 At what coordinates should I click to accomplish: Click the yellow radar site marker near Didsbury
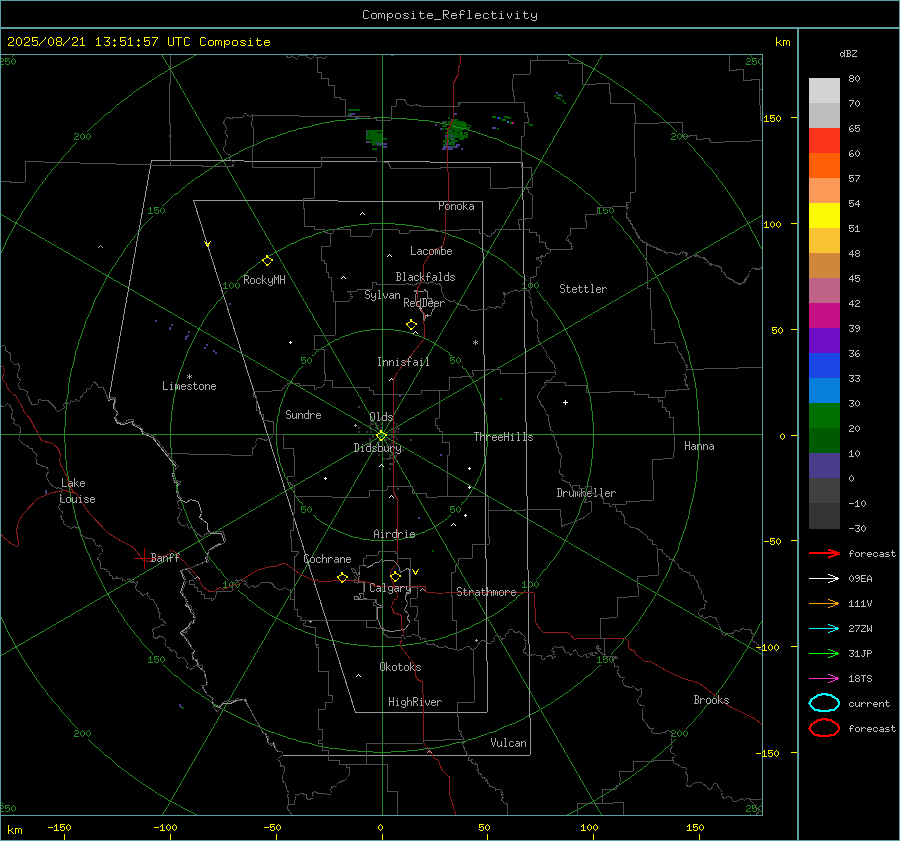pyautogui.click(x=381, y=436)
